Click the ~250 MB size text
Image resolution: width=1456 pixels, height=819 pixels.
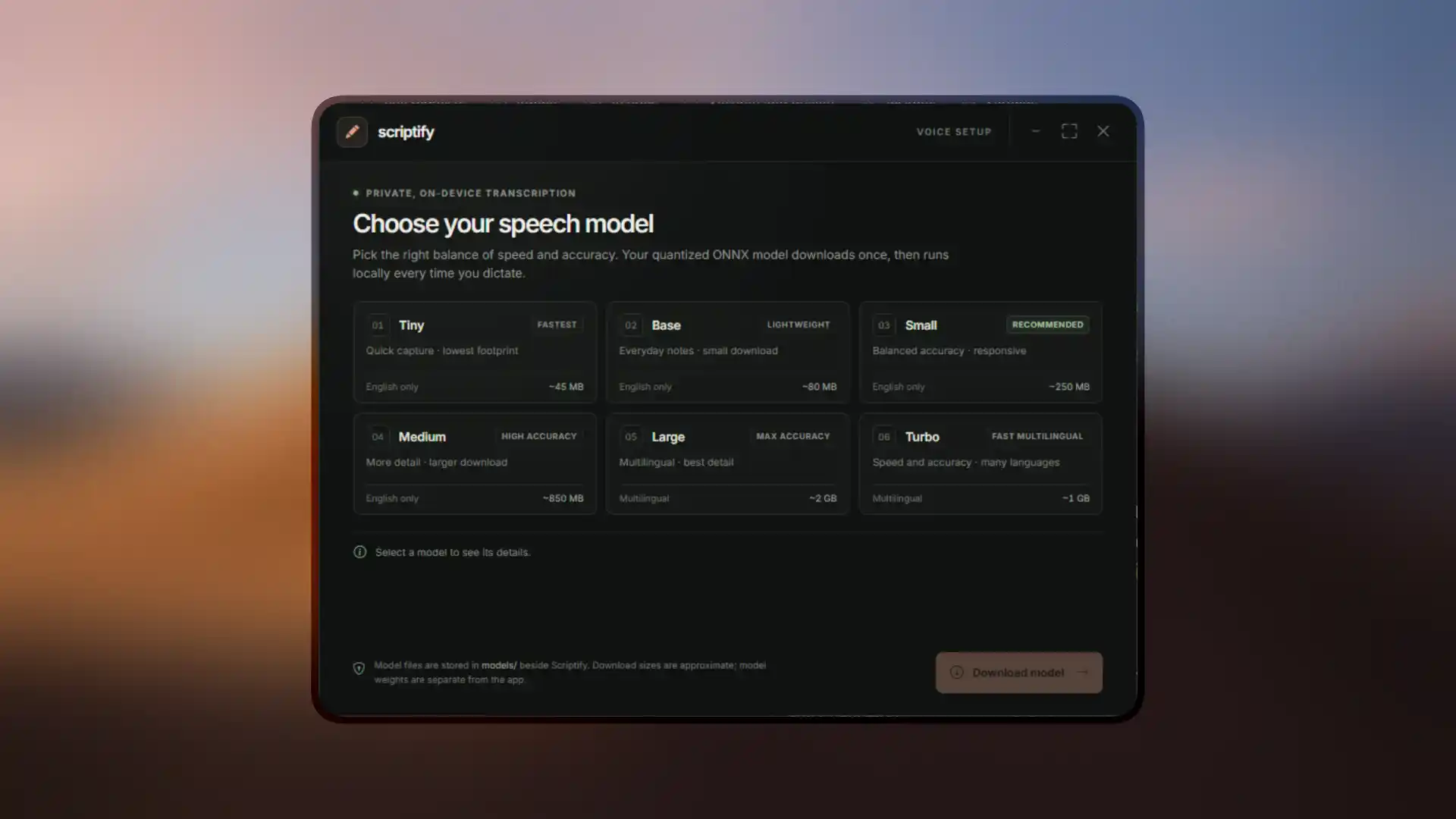pyautogui.click(x=1069, y=387)
